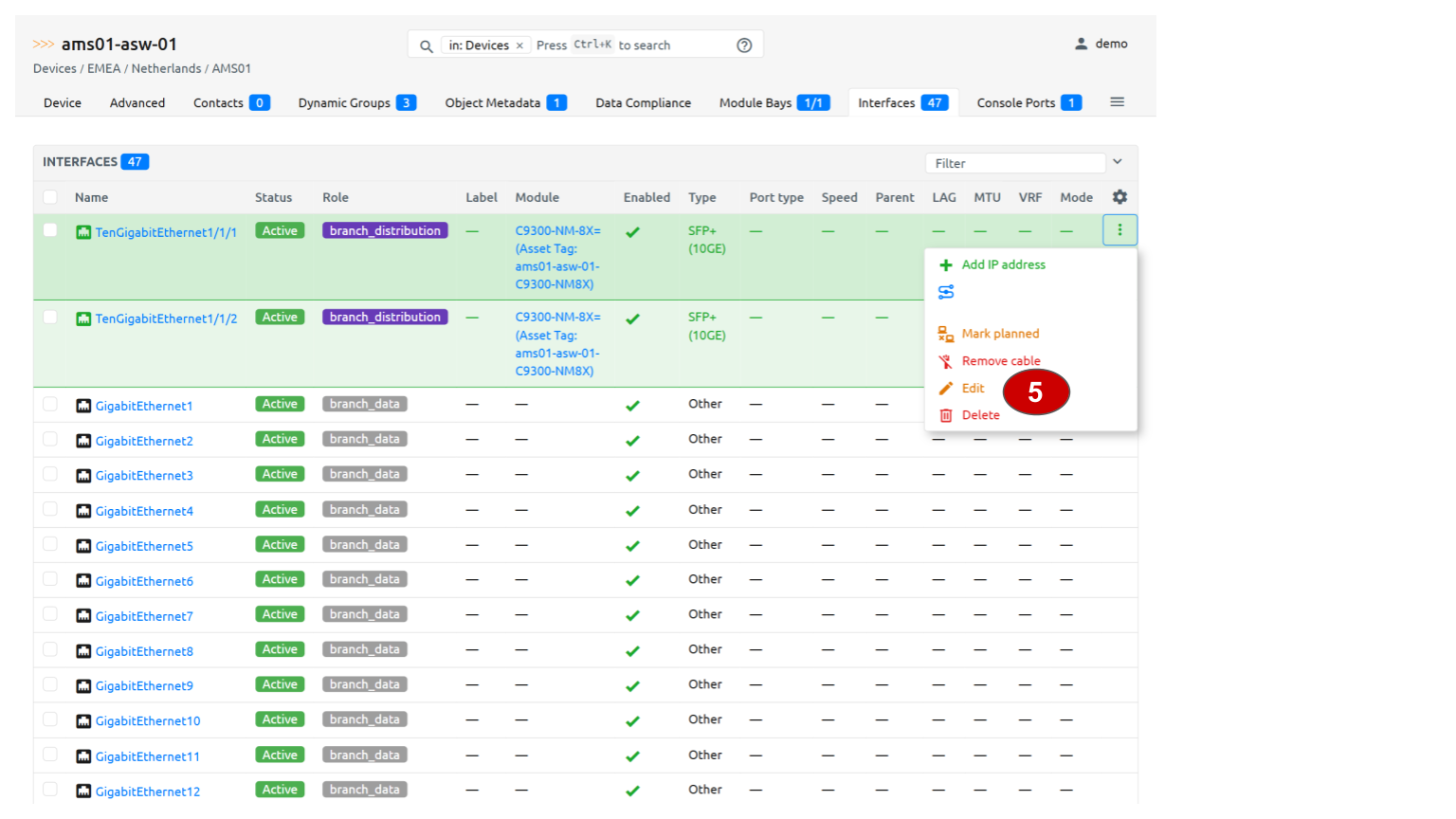Select Delete in the interface menu

(x=980, y=415)
